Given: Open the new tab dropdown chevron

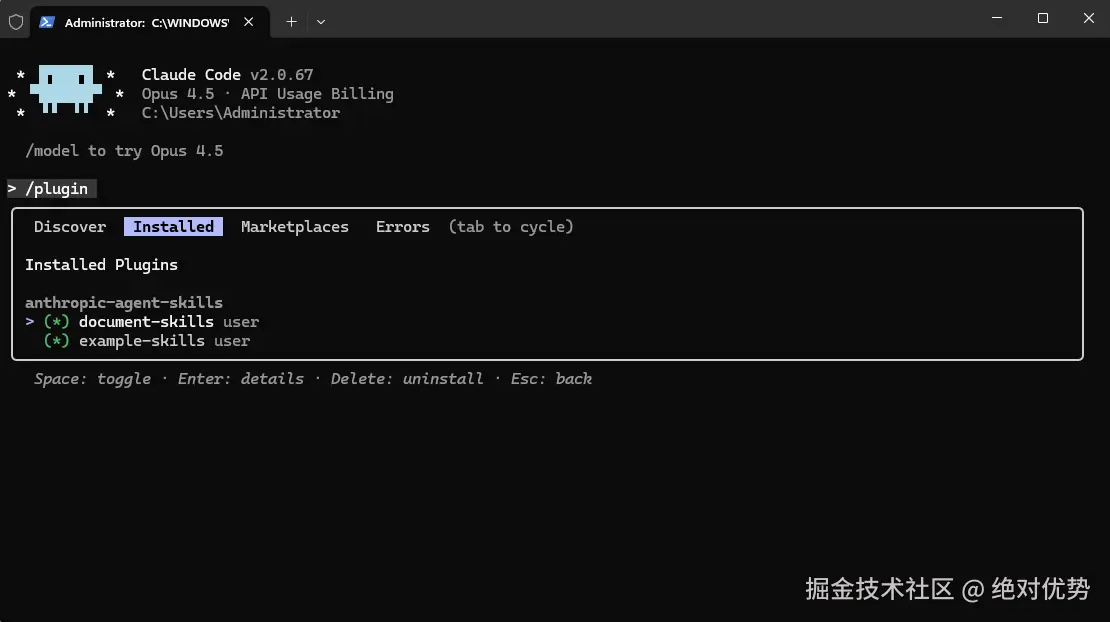Looking at the screenshot, I should pyautogui.click(x=320, y=21).
